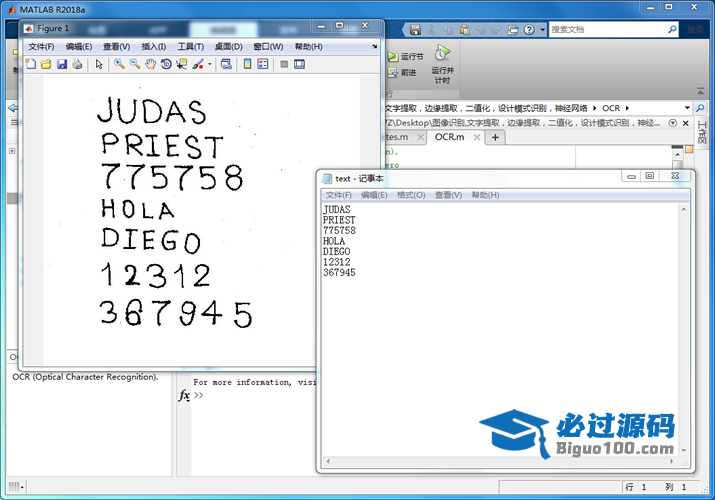
Task: Close the OCR.m editor tab
Action: tap(477, 137)
